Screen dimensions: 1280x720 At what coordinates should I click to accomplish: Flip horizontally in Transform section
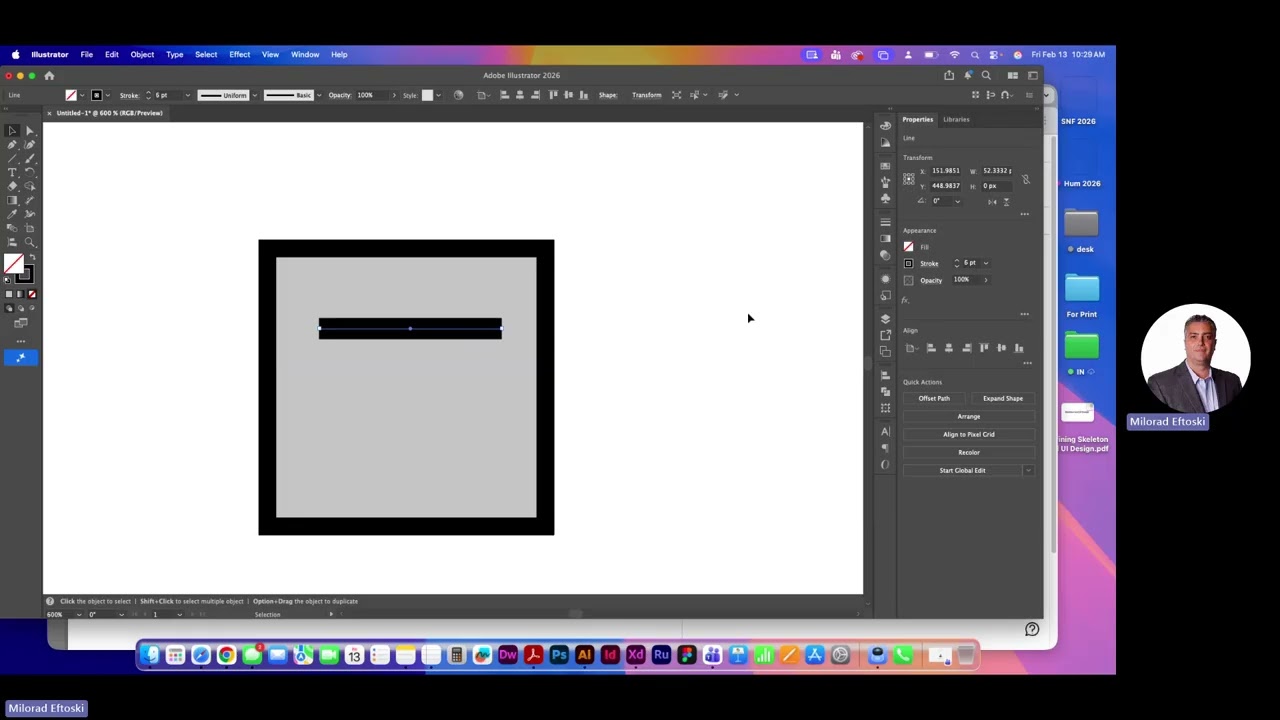point(992,202)
